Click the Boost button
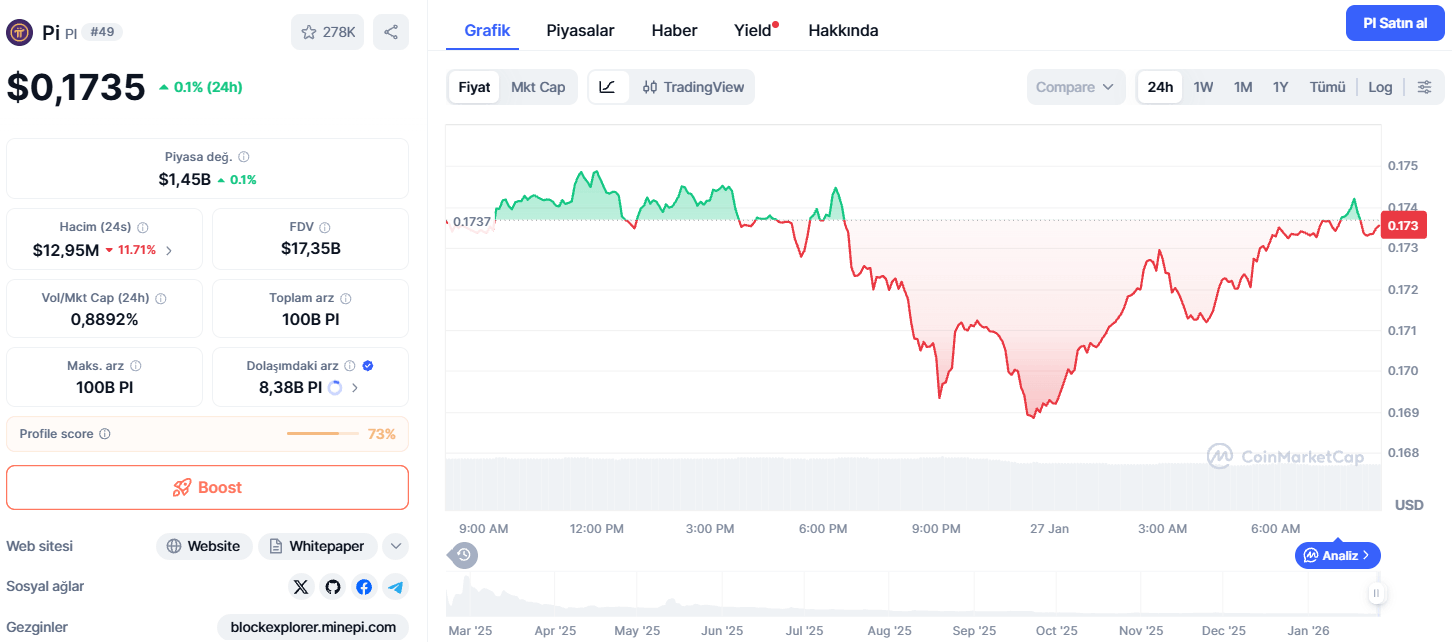Image resolution: width=1452 pixels, height=642 pixels. click(208, 487)
